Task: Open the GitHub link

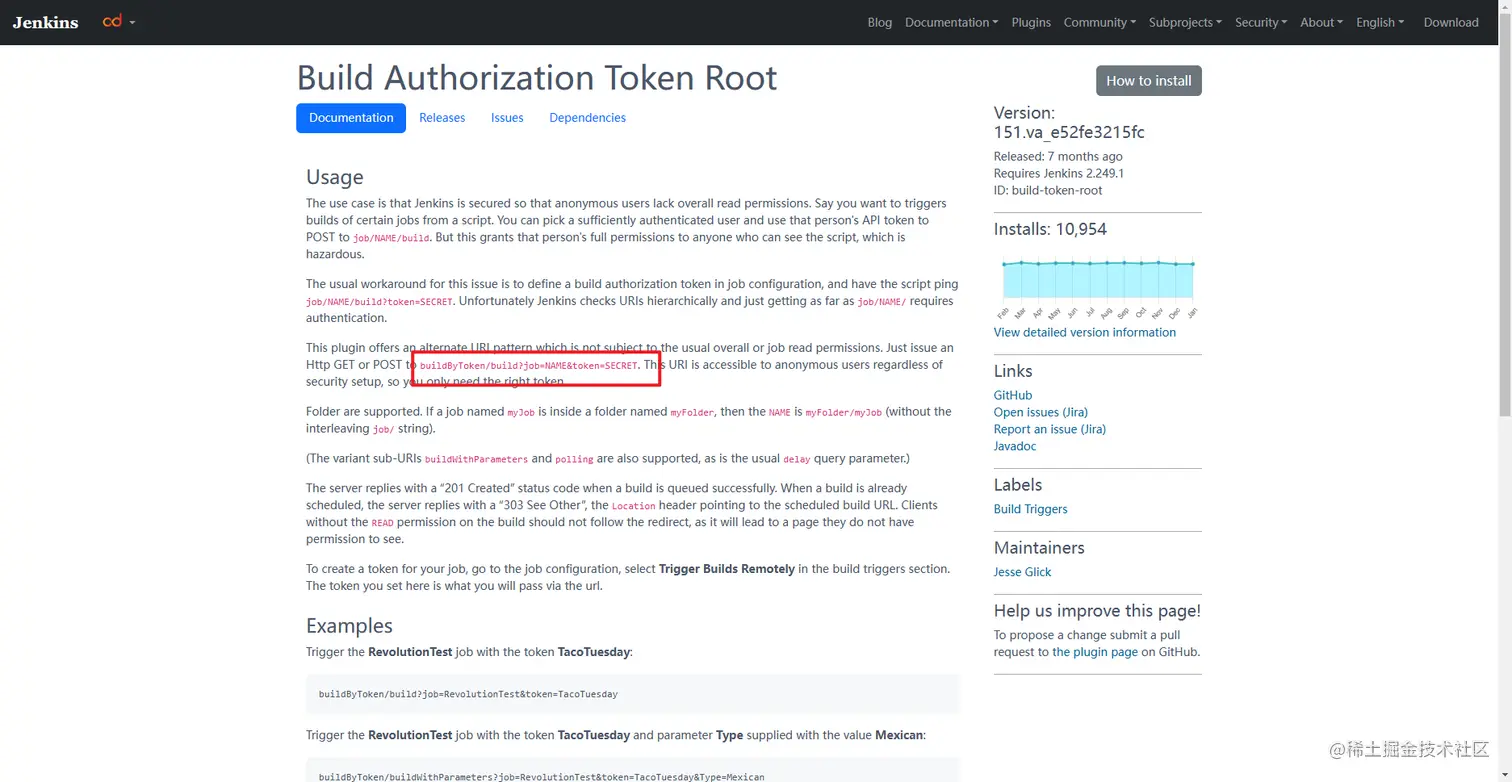Action: [1012, 395]
